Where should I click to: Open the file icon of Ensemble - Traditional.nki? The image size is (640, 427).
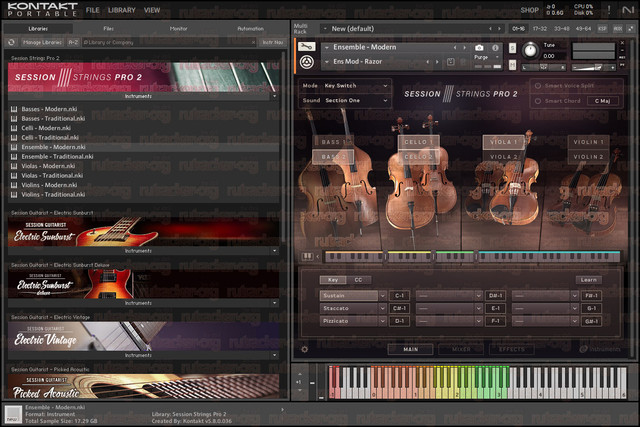pos(14,156)
